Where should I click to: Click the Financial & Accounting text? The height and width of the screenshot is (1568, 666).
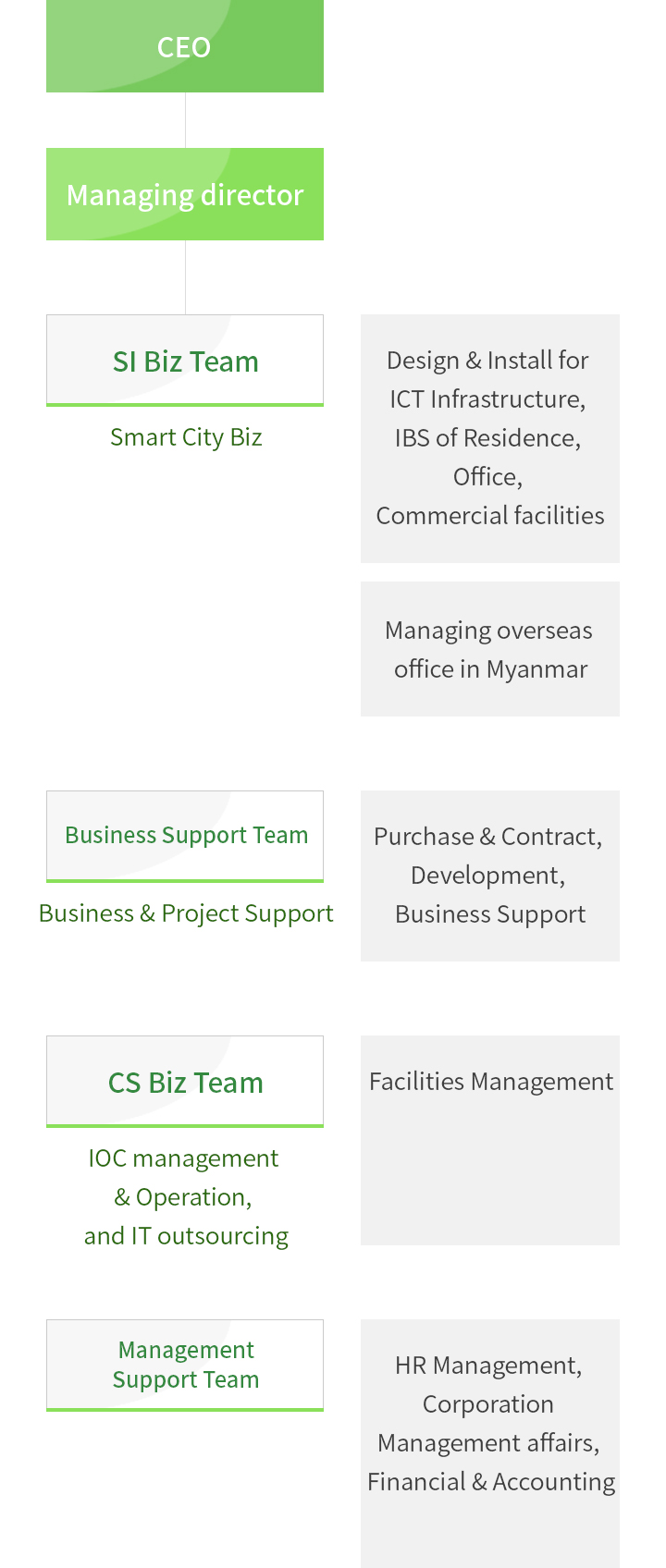(x=491, y=1482)
